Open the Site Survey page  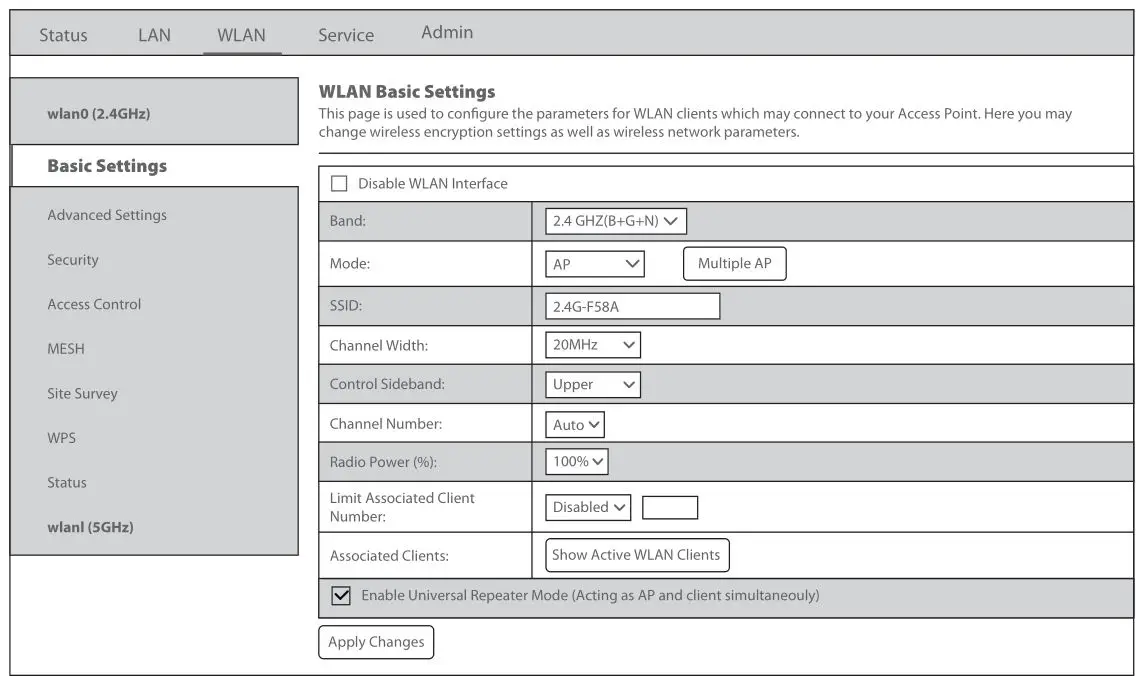[82, 393]
